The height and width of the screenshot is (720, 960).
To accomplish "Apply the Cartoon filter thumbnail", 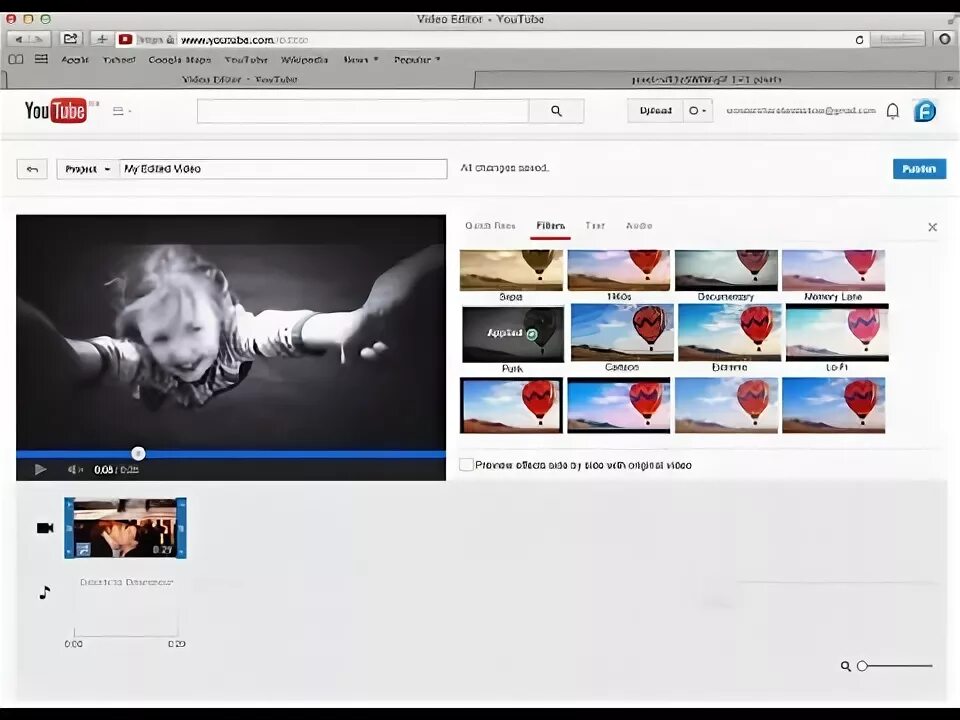I will 622,332.
